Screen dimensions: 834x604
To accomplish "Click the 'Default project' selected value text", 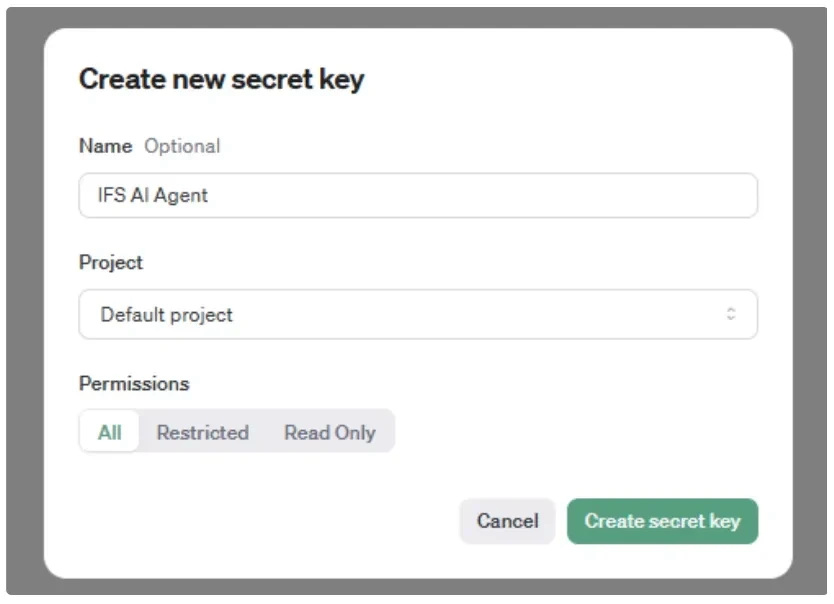I will coord(166,315).
